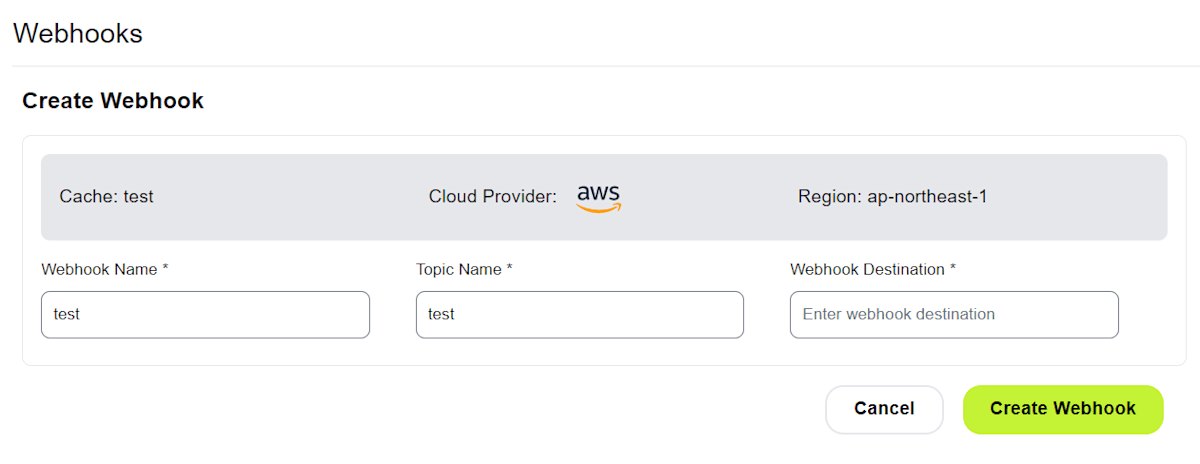Click the required asterisk beside Webhook Destination
Screen dimensions: 1200x464
(x=953, y=268)
